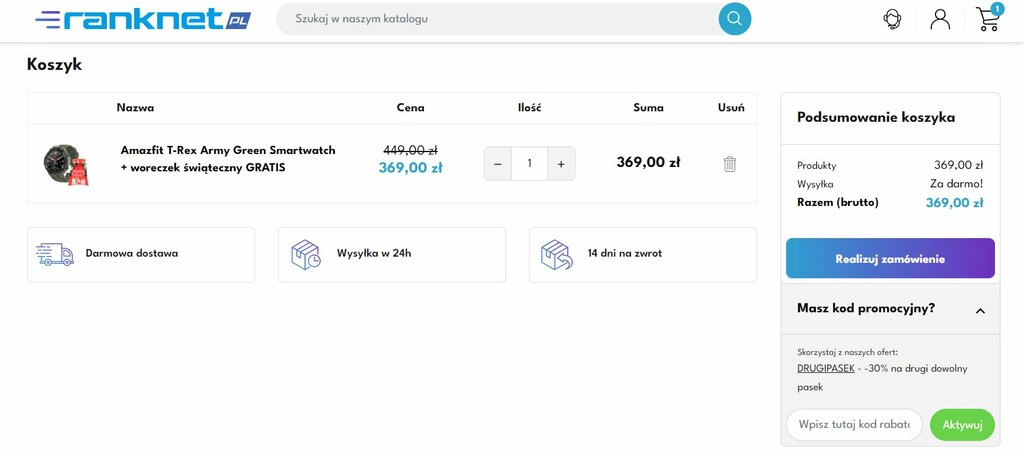Open the shopping cart icon in header

point(987,20)
